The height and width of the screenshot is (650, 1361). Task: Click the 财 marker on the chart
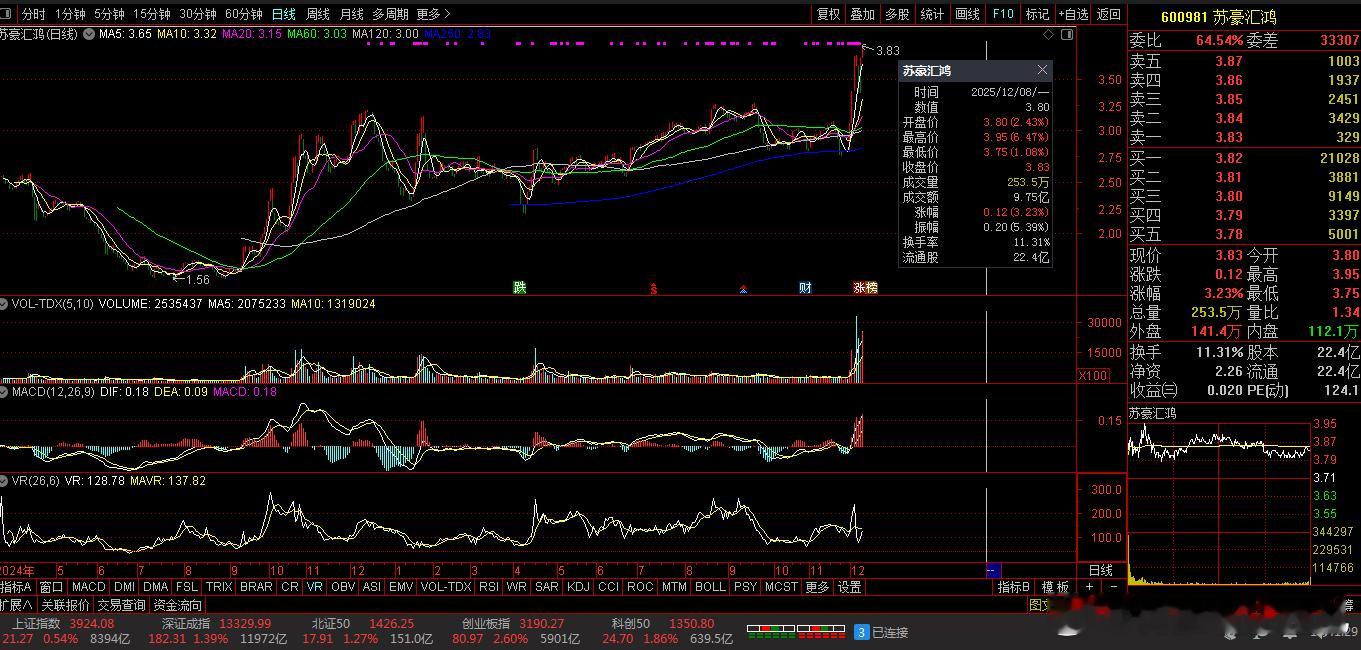coord(805,287)
